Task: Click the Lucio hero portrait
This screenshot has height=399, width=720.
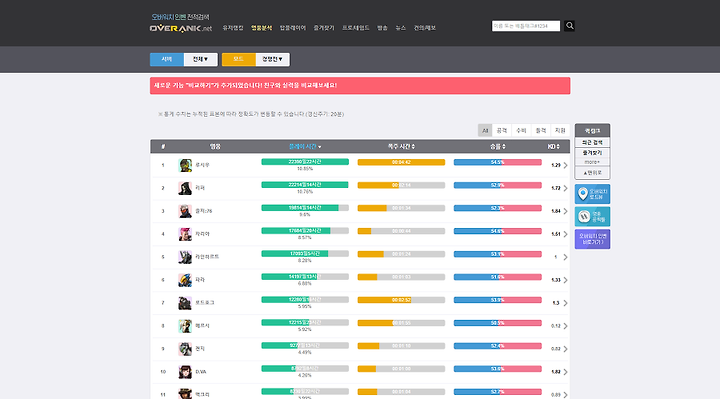Action: tap(185, 165)
